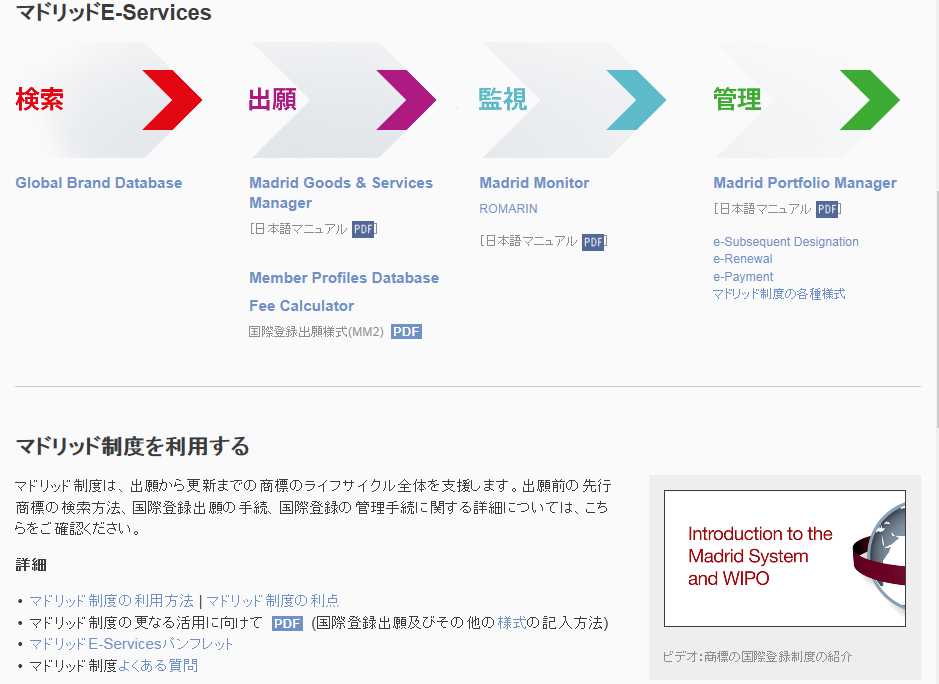This screenshot has width=939, height=684.
Task: Open マドリッドE-Servicesパンフレット link
Action: 131,644
